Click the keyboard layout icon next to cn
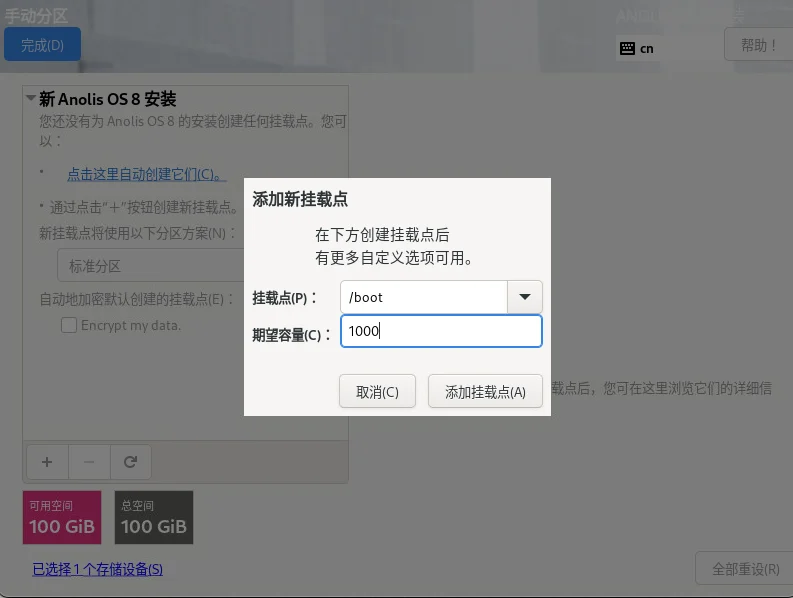Viewport: 793px width, 598px height. pos(627,49)
